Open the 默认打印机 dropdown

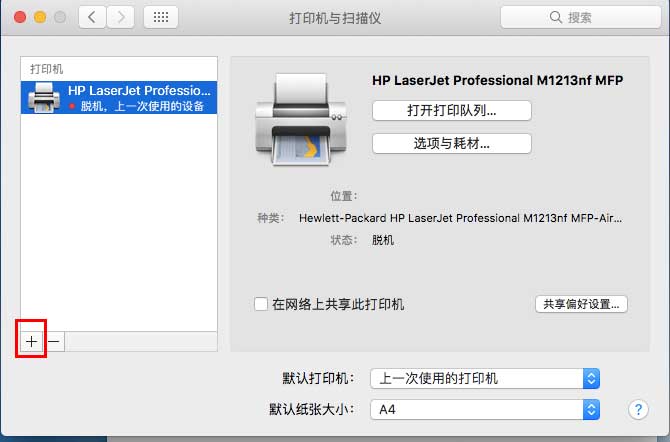click(485, 378)
